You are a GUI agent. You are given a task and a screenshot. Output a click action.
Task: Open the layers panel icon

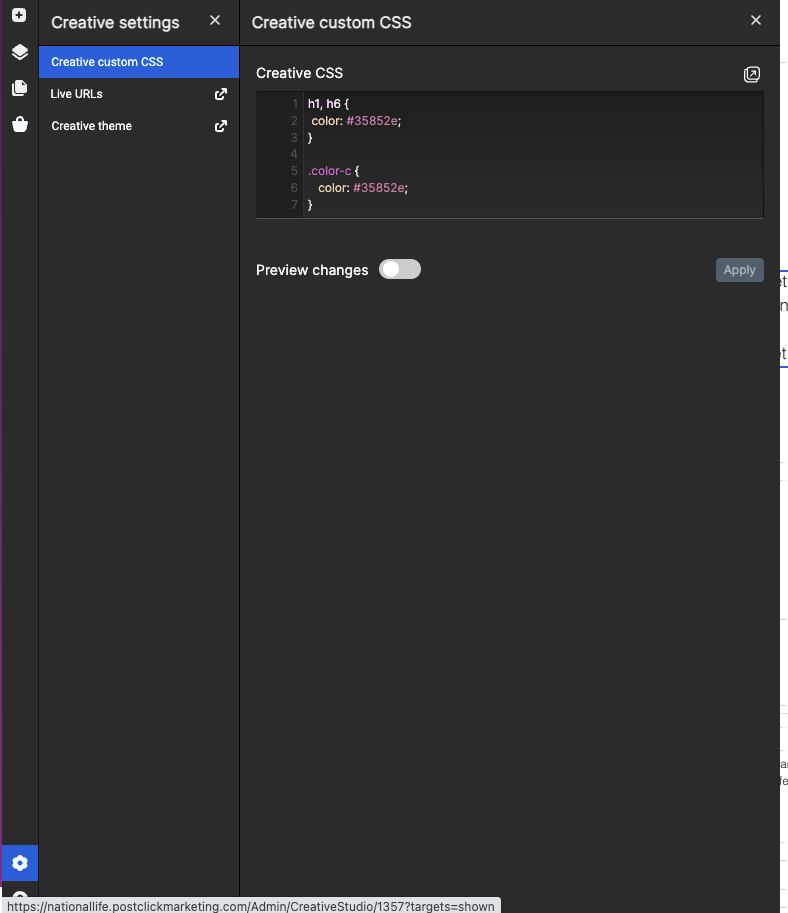(x=20, y=52)
